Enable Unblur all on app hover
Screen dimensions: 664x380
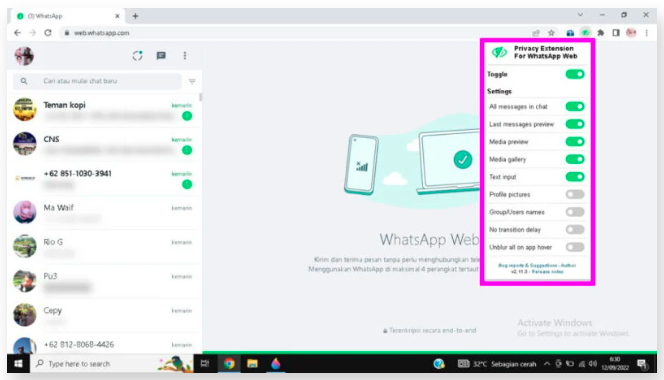[575, 247]
